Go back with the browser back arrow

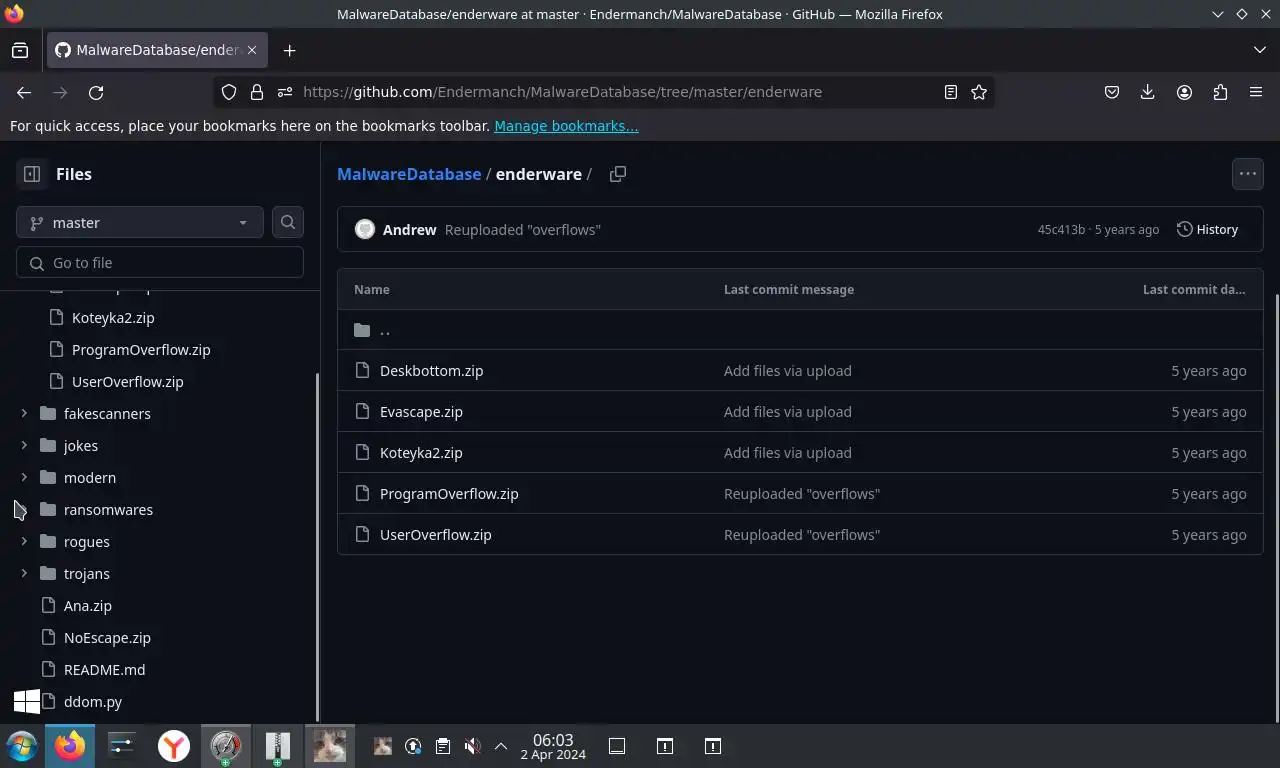tap(24, 92)
